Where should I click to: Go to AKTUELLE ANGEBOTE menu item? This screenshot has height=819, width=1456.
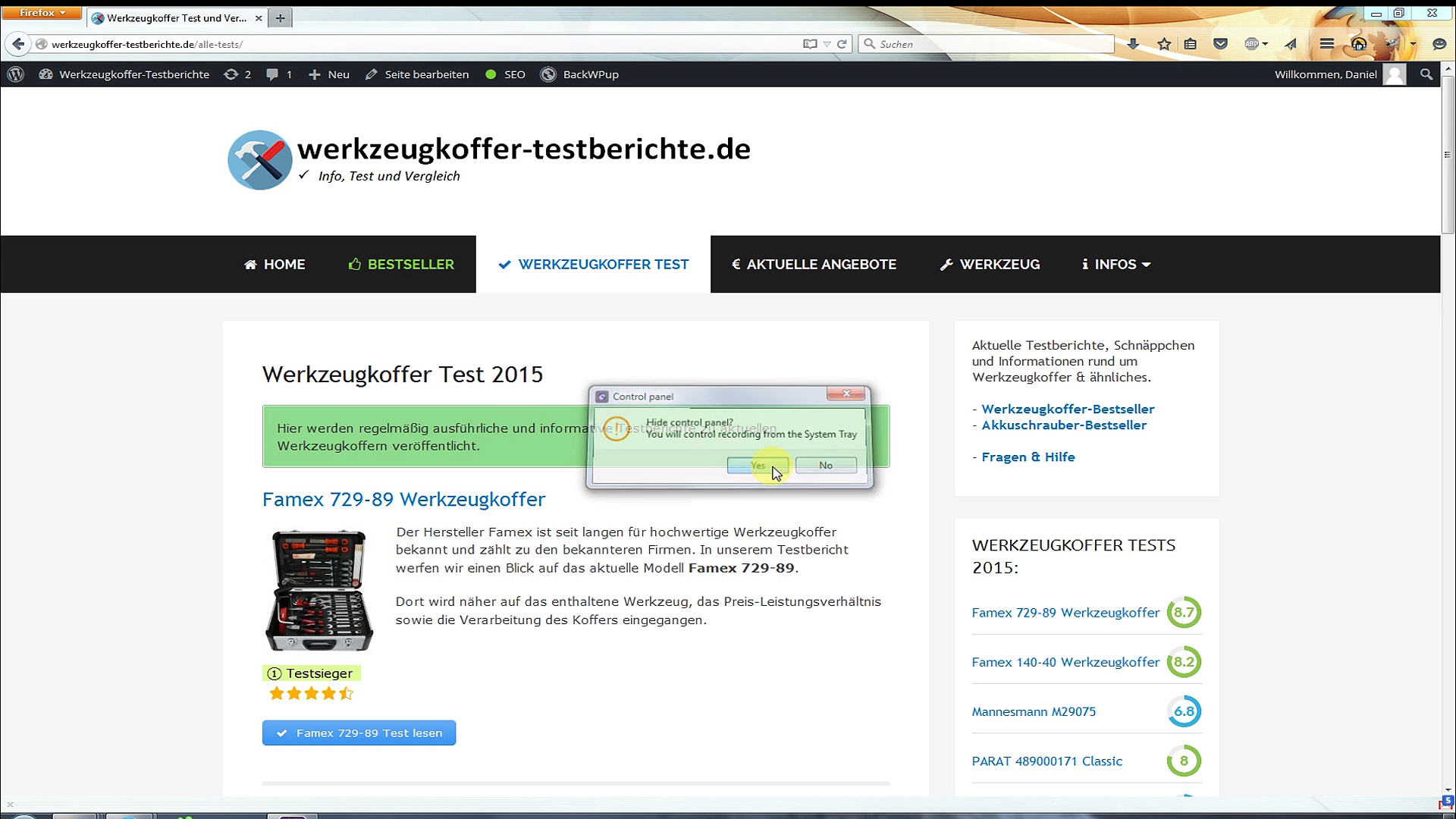pos(814,265)
